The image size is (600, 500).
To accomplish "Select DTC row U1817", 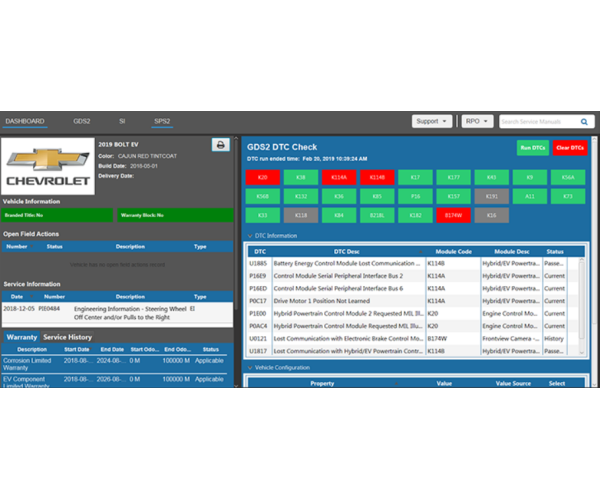I will 413,351.
